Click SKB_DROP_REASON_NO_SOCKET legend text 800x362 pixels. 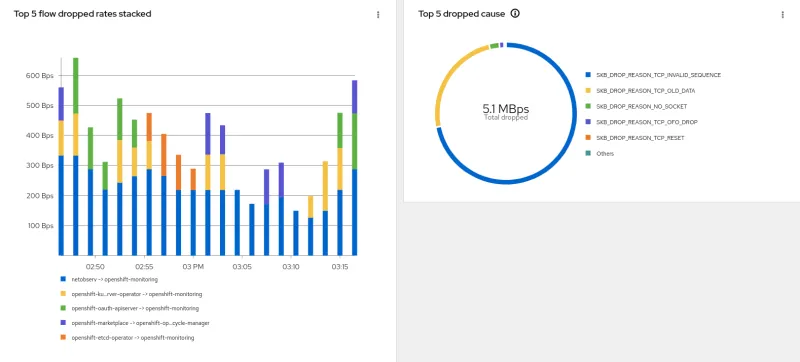tap(641, 107)
